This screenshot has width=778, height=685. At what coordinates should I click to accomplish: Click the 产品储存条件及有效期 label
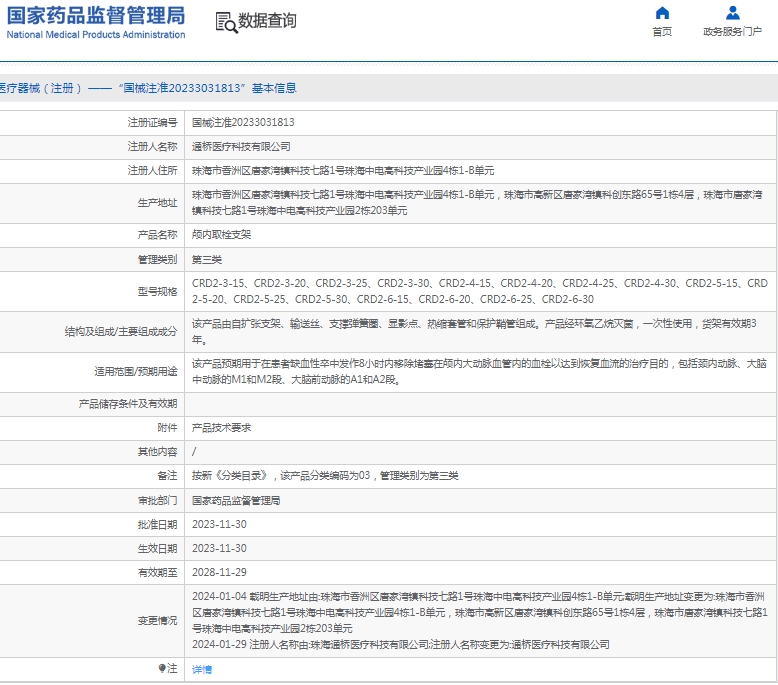tap(128, 404)
